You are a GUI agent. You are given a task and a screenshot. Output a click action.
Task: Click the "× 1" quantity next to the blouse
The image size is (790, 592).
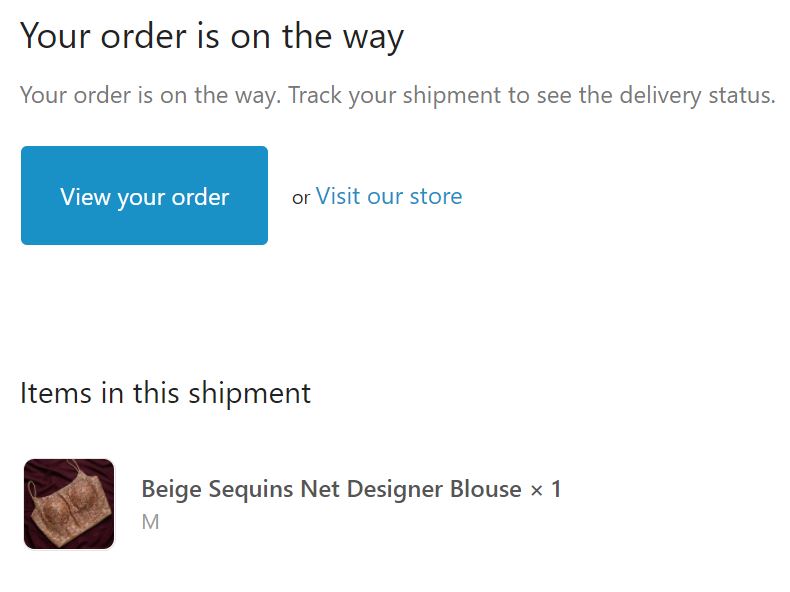click(546, 489)
